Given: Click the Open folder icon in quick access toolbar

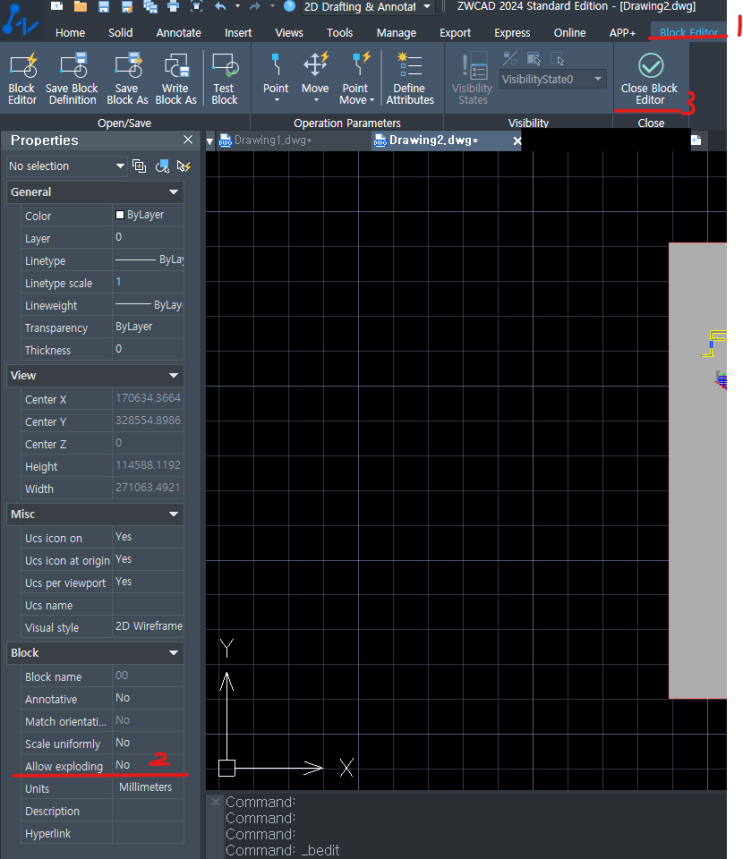Looking at the screenshot, I should [80, 6].
